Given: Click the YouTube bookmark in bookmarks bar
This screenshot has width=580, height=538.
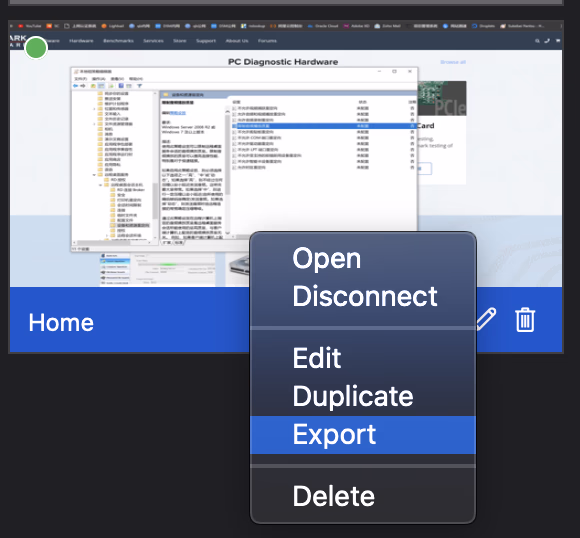Looking at the screenshot, I should coord(30,26).
